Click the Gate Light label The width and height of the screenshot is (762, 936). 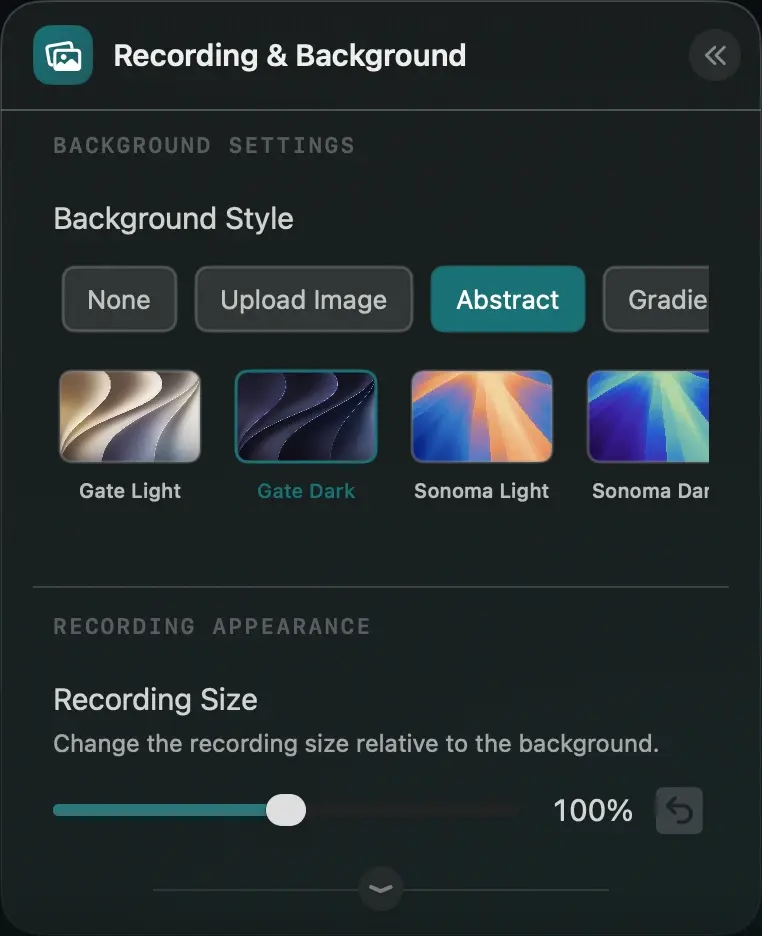click(130, 491)
